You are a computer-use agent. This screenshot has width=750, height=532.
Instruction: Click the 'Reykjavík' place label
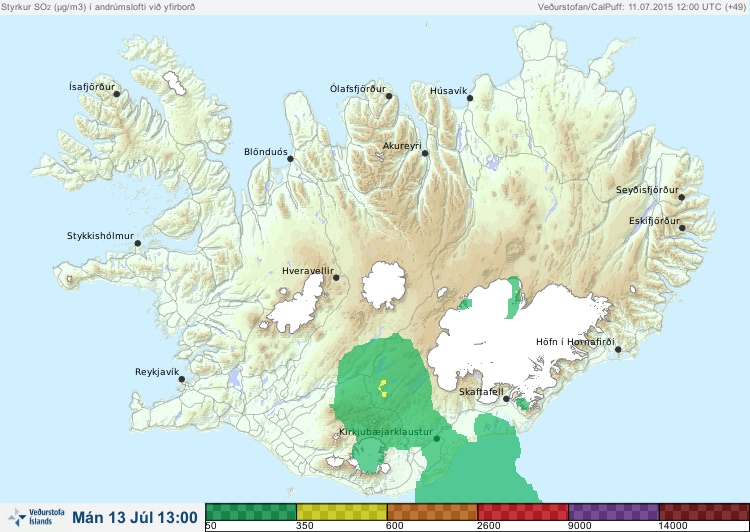click(x=157, y=372)
